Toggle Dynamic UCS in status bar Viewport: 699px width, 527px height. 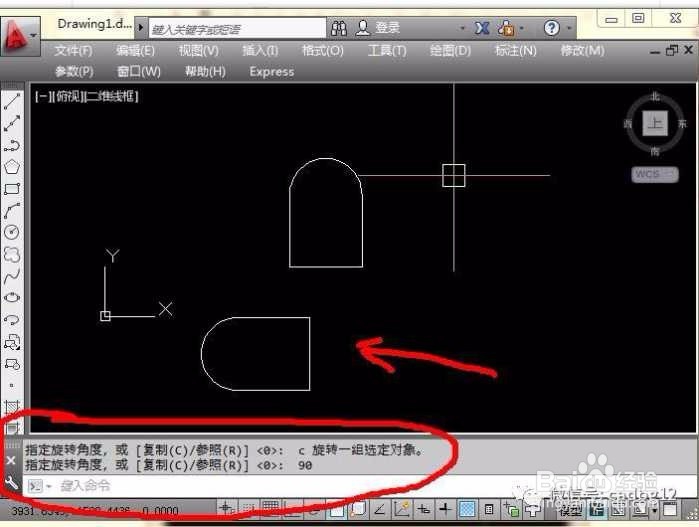(401, 509)
